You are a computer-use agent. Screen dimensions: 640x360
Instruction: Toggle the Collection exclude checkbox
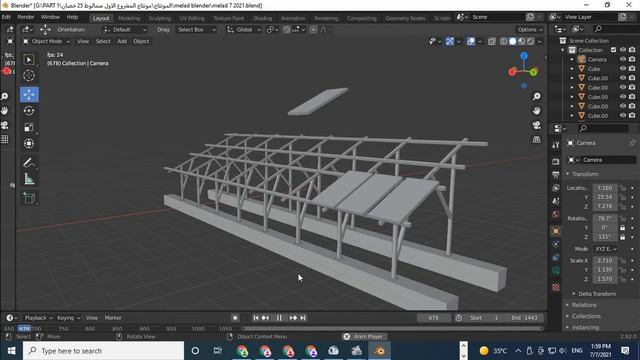613,50
